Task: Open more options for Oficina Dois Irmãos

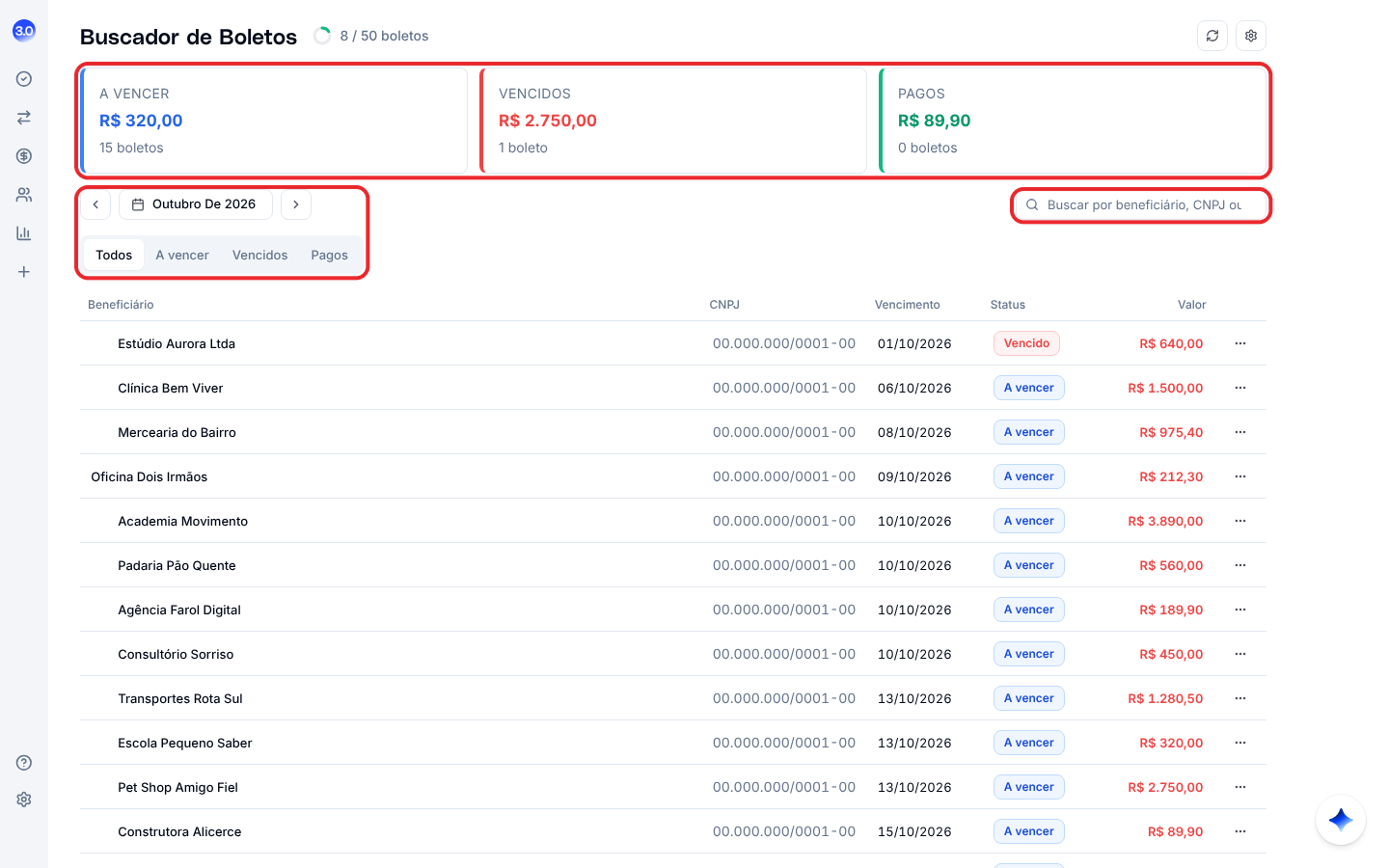Action: [1240, 476]
